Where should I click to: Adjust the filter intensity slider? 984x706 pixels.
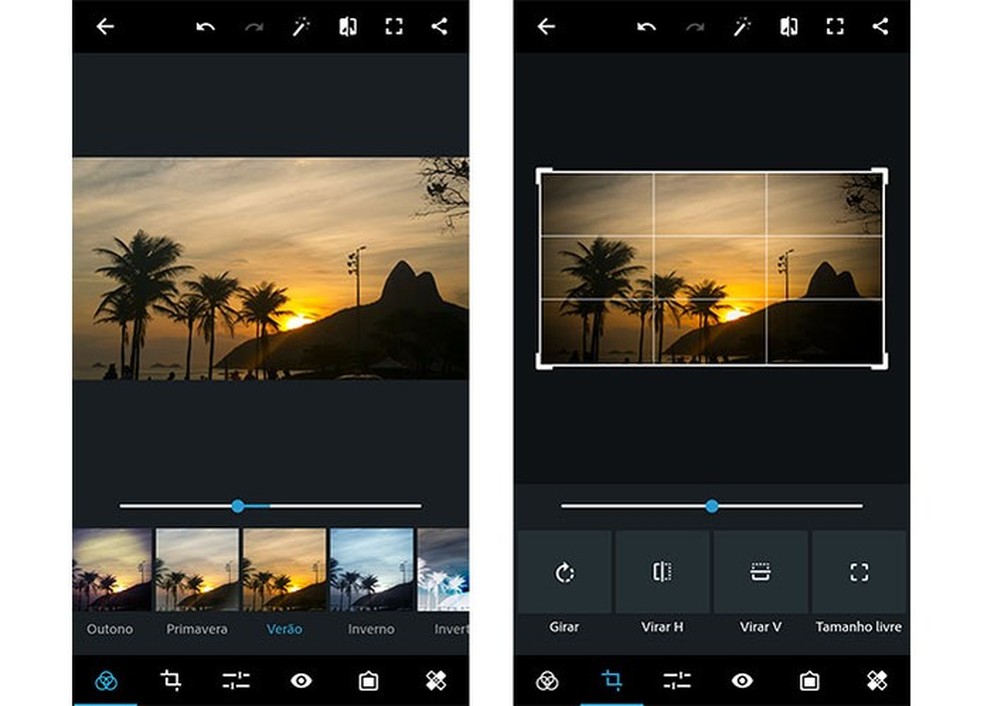(x=238, y=506)
